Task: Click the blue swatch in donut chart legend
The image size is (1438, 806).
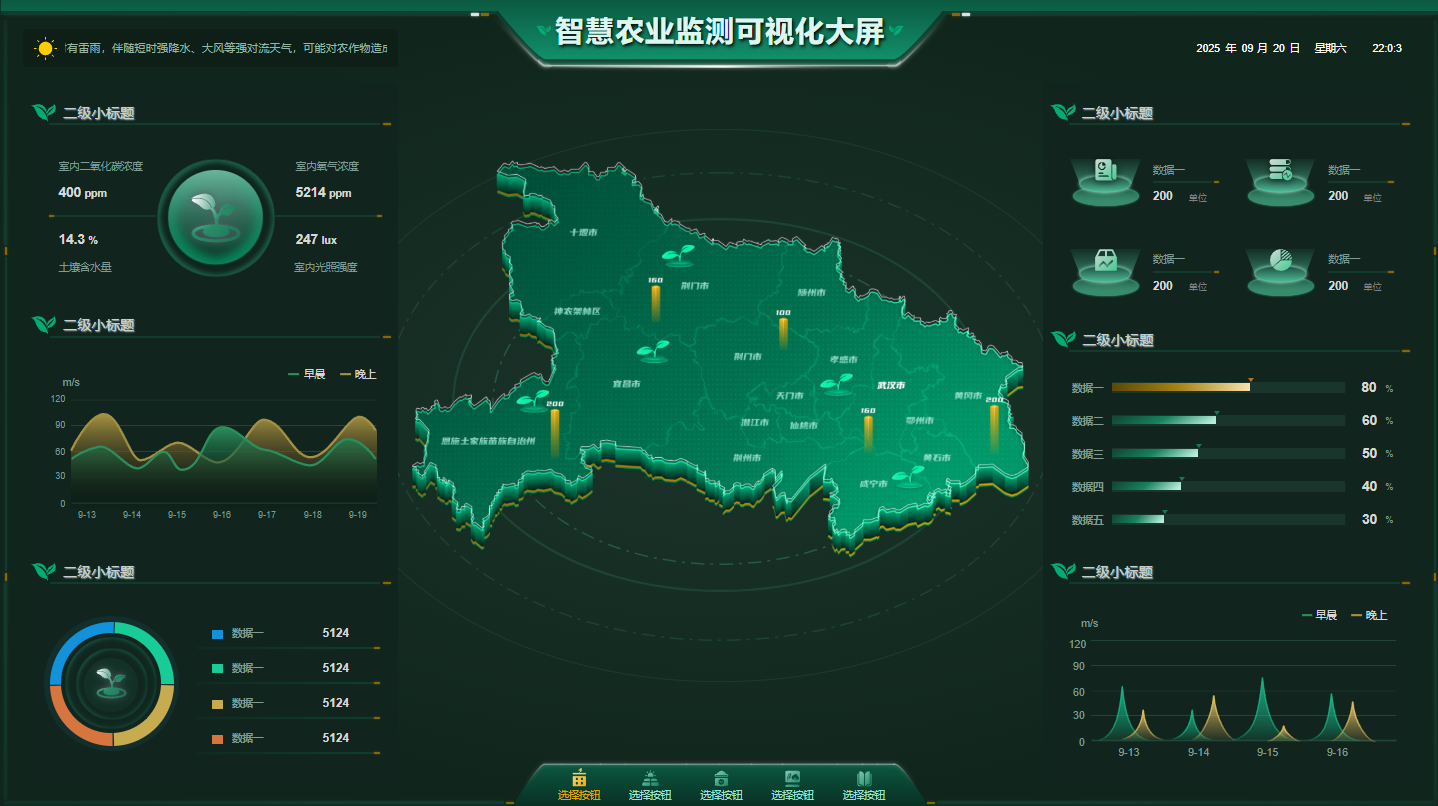Action: point(217,634)
